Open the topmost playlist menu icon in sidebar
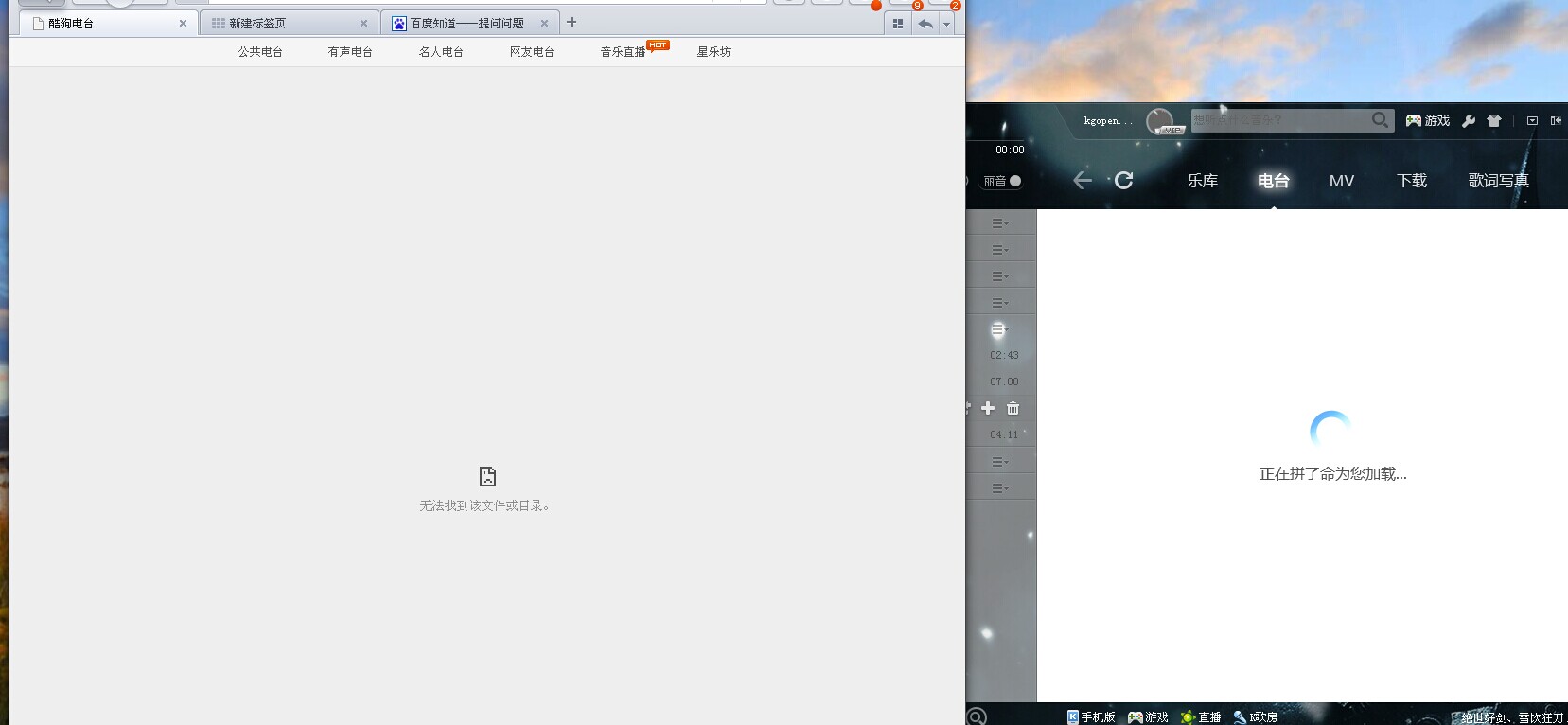Screen dimensions: 1568x725 pos(1000,223)
